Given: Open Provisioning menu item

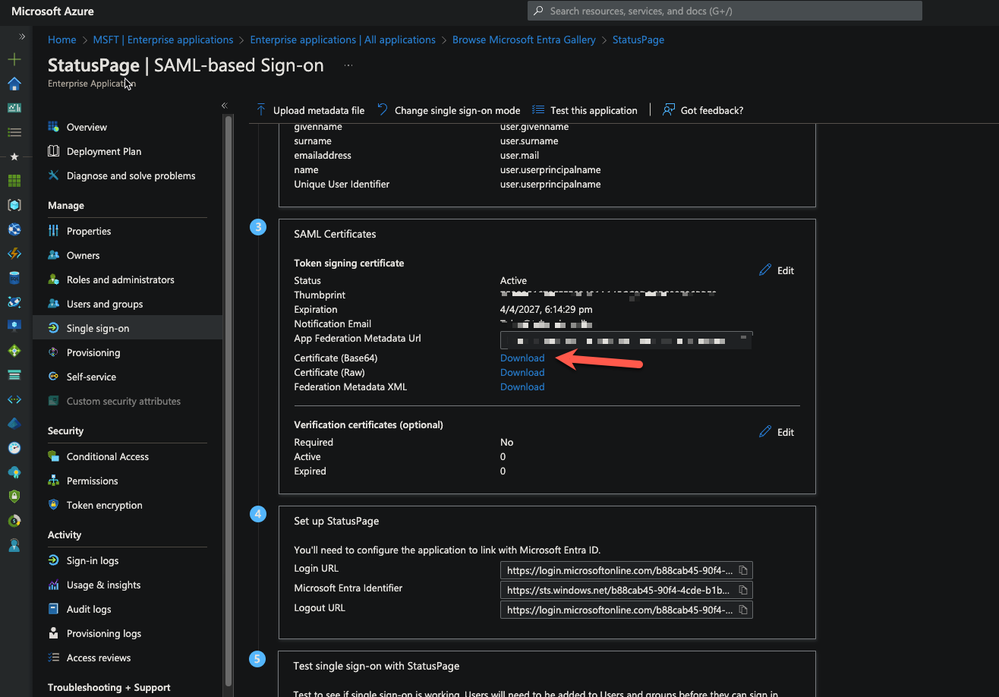Looking at the screenshot, I should pos(93,352).
